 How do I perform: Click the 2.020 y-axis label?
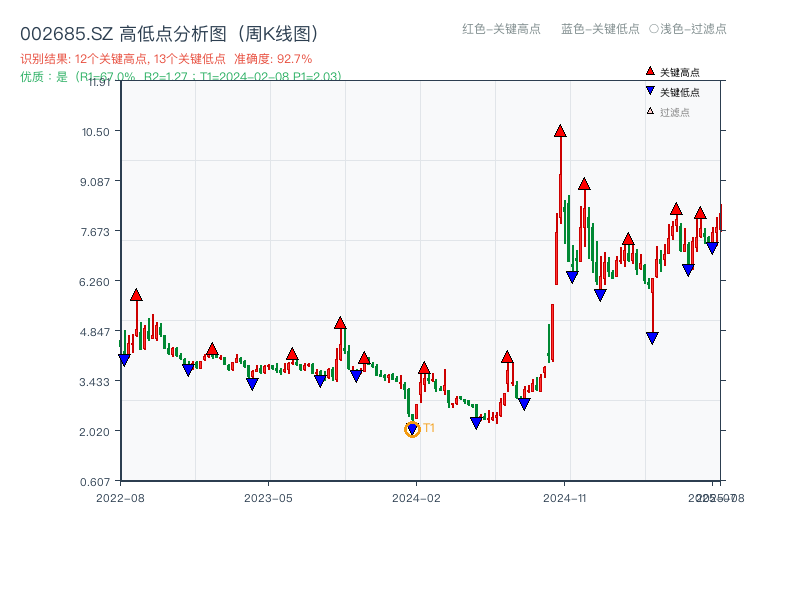[94, 432]
